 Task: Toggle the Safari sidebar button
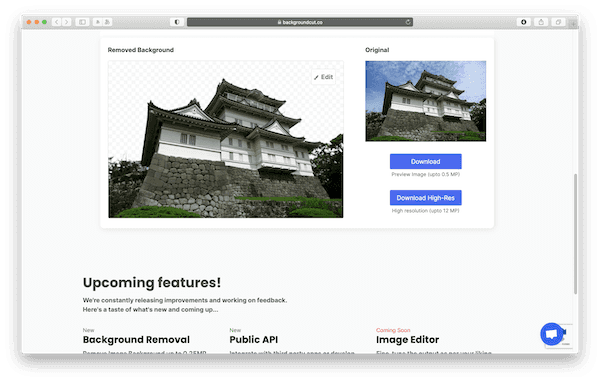click(x=82, y=22)
